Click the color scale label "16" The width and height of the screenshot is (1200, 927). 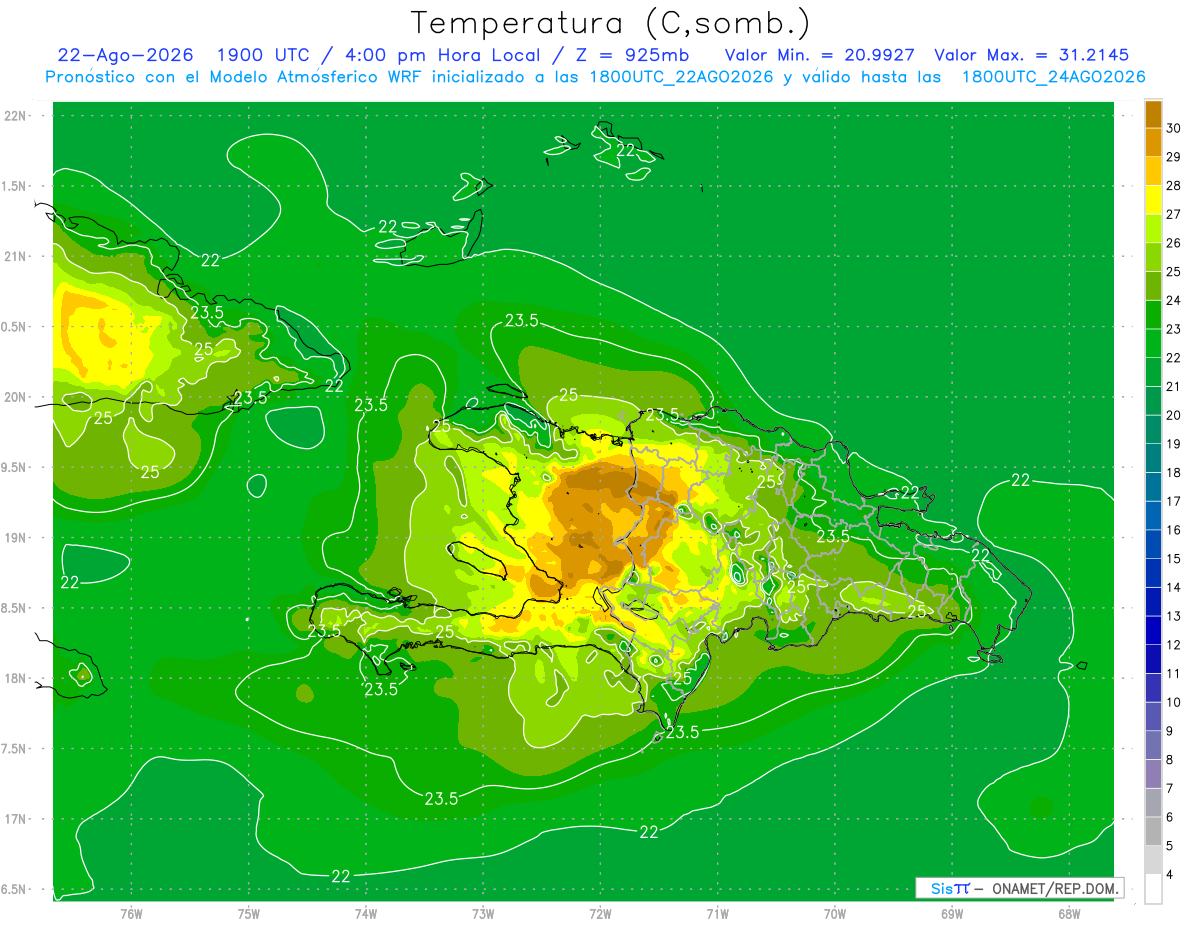pyautogui.click(x=1174, y=530)
